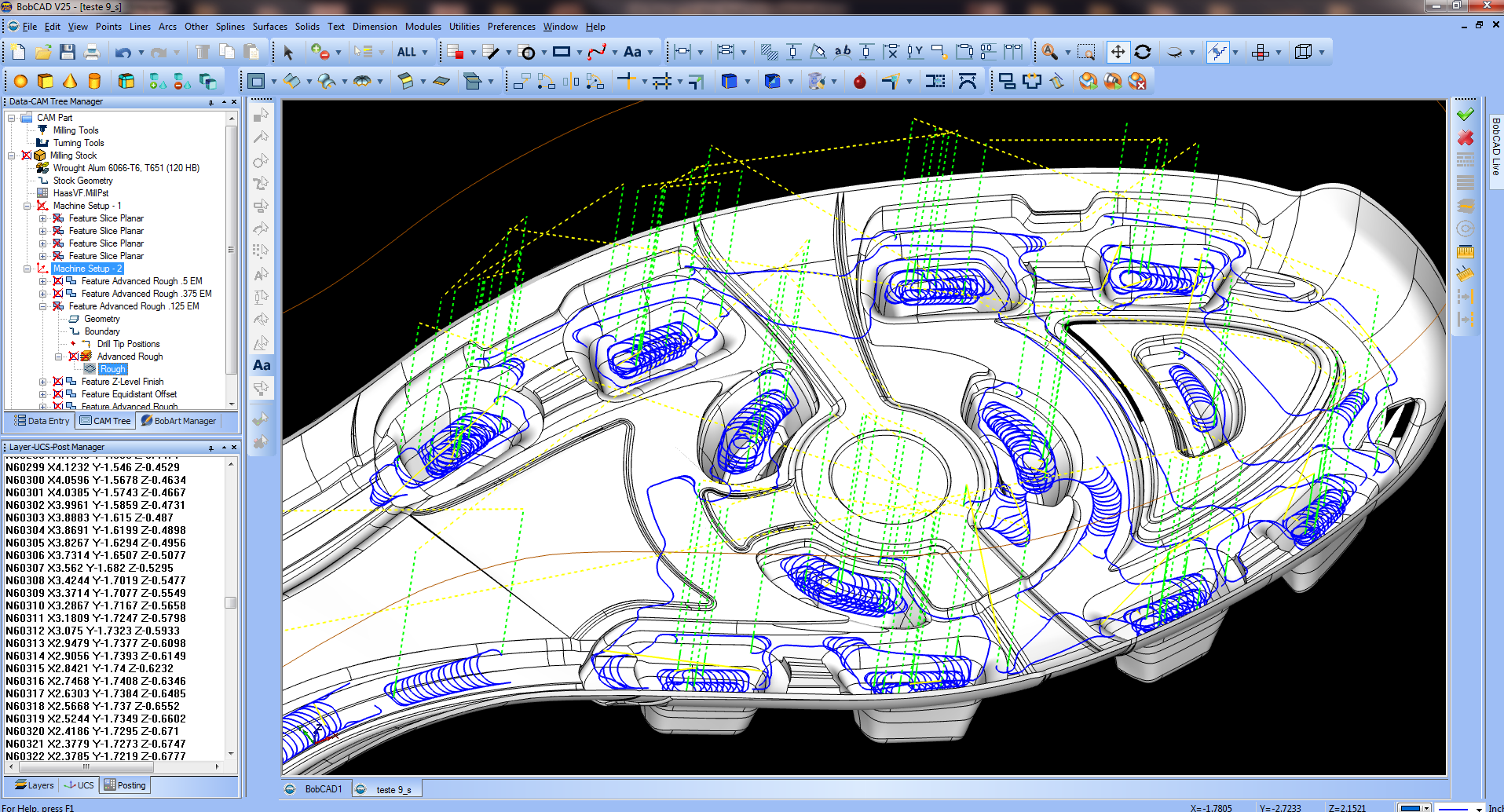Create a cone with the cone icon
The width and height of the screenshot is (1504, 812).
coord(70,81)
